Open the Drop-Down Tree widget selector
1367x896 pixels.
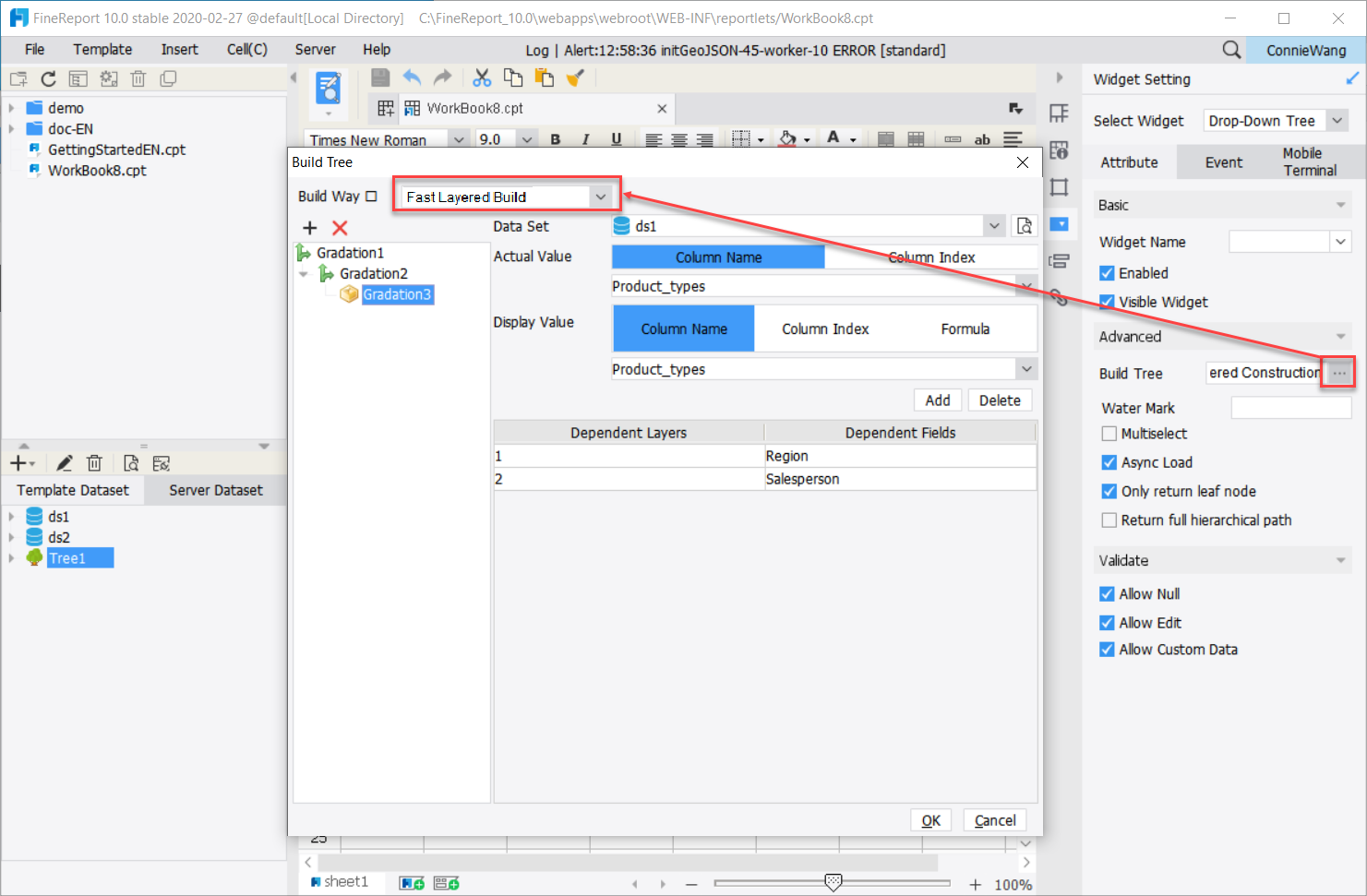[1275, 120]
